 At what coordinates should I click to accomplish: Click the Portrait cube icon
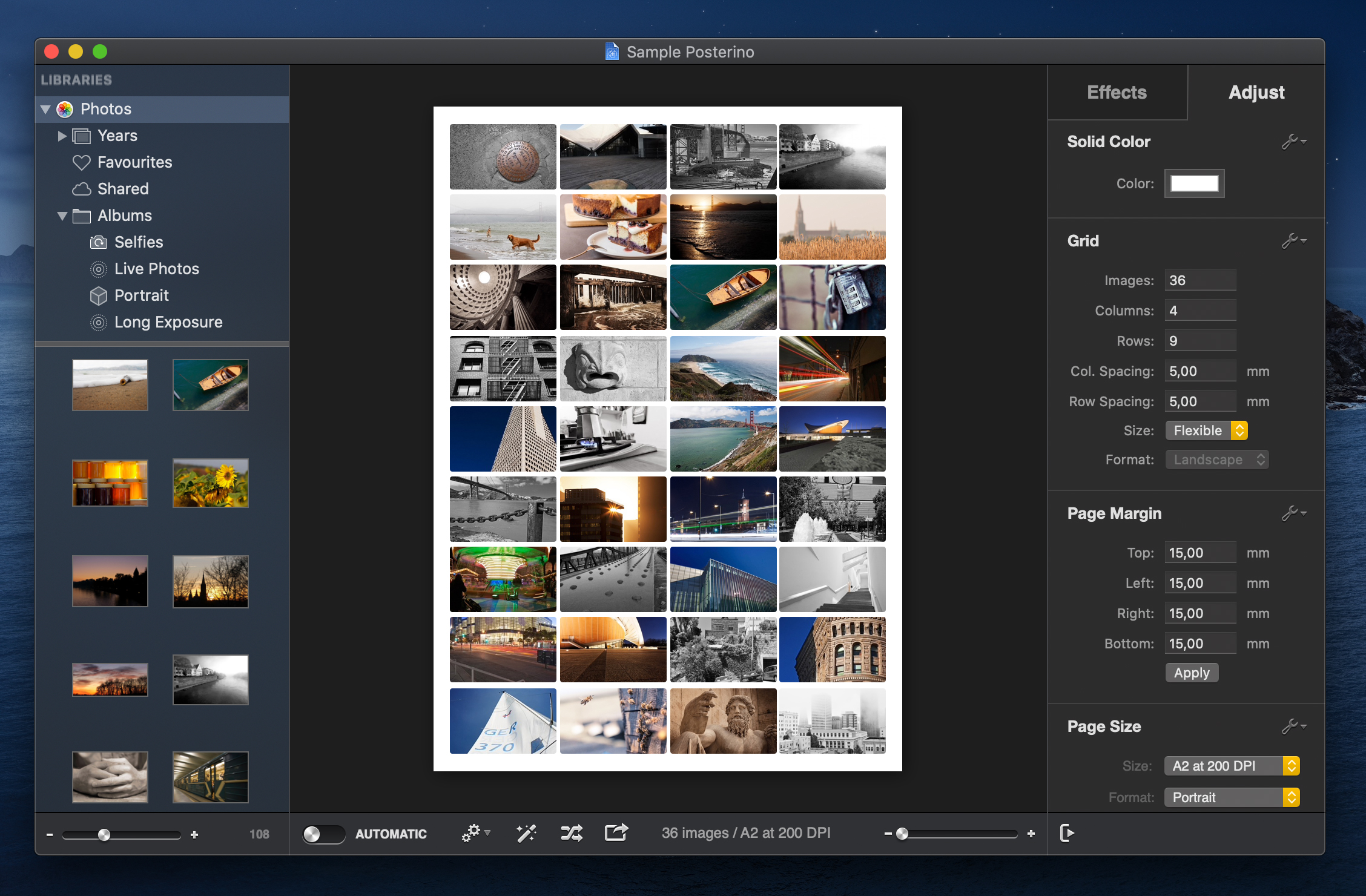(98, 295)
